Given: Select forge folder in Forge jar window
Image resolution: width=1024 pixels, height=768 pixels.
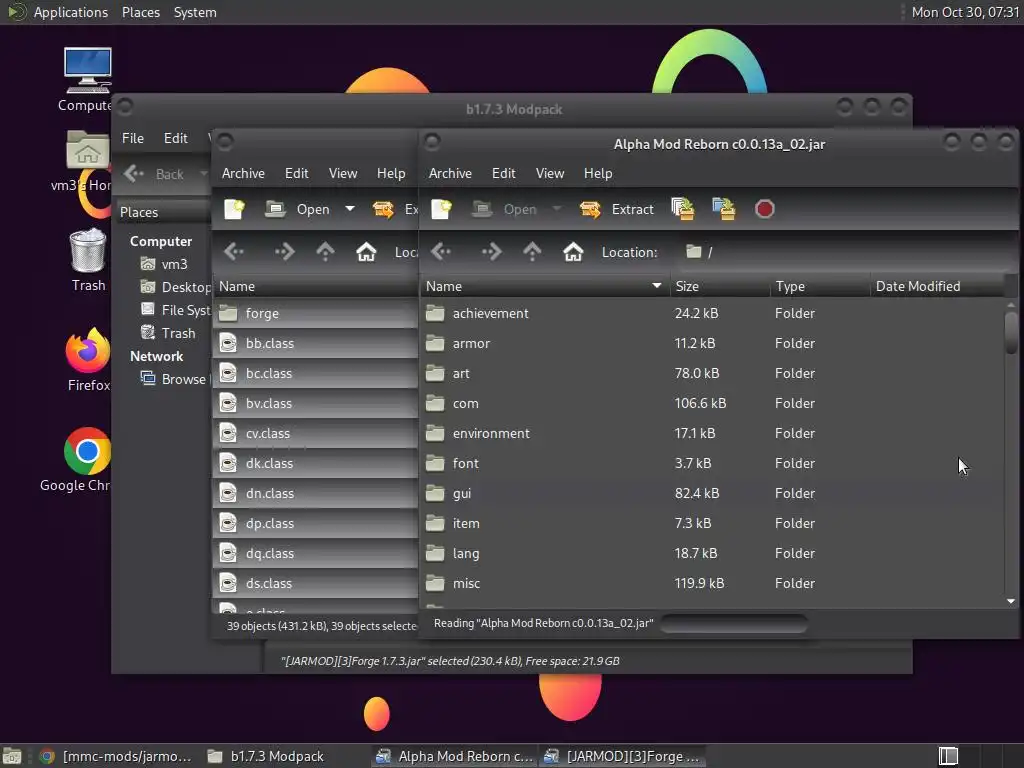Looking at the screenshot, I should click(315, 313).
